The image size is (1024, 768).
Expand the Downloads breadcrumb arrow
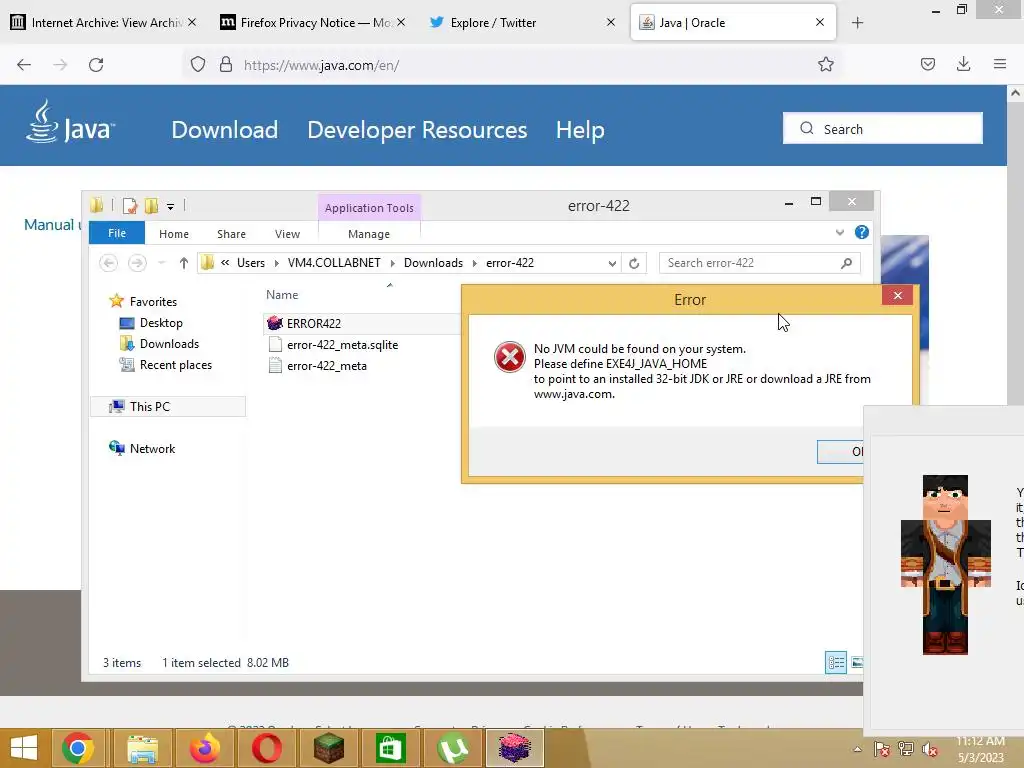click(x=475, y=263)
